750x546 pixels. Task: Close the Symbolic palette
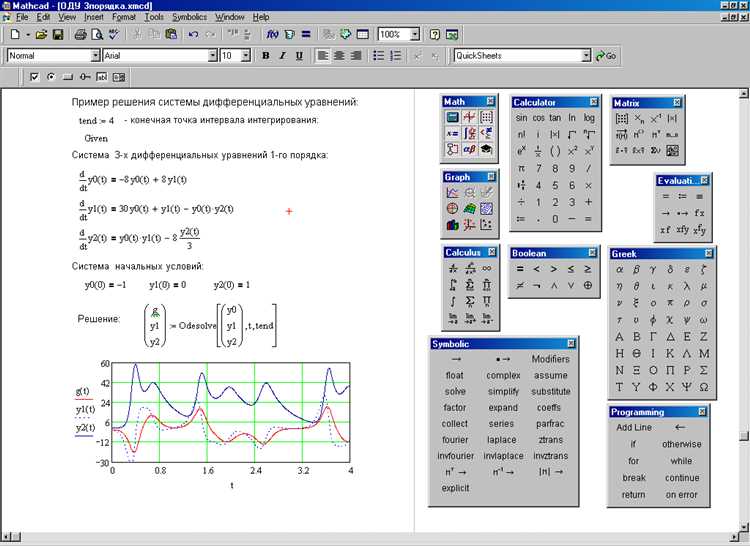[571, 344]
